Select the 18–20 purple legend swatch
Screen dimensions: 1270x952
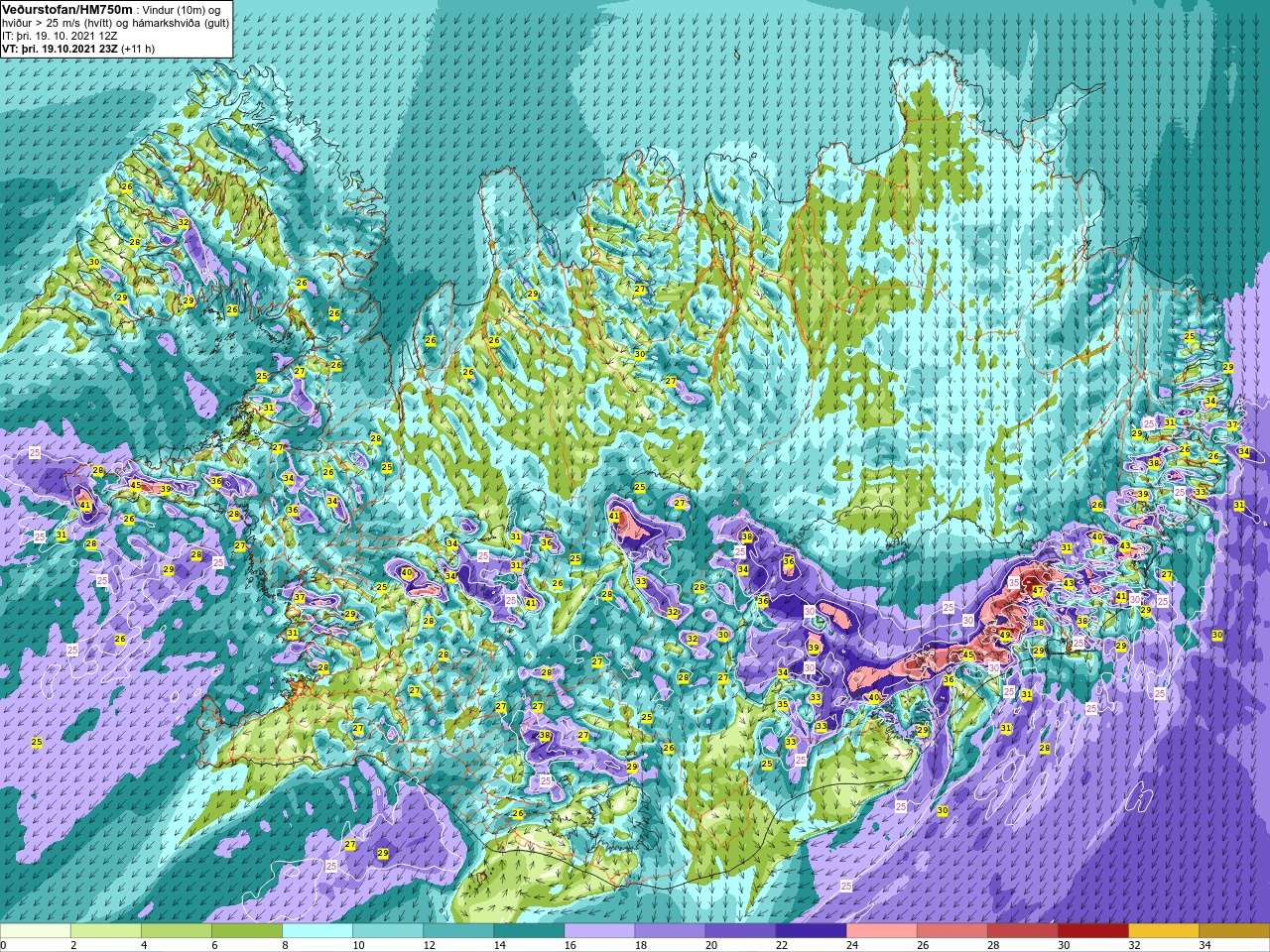670,931
